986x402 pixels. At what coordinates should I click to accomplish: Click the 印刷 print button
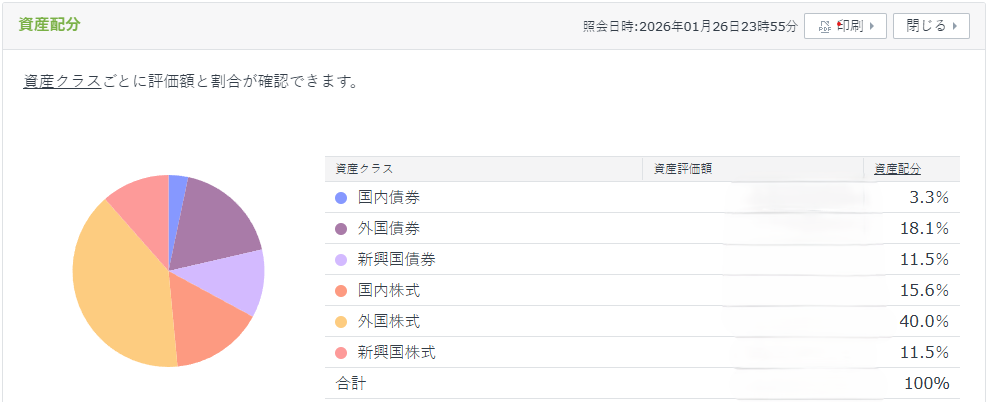click(x=845, y=27)
